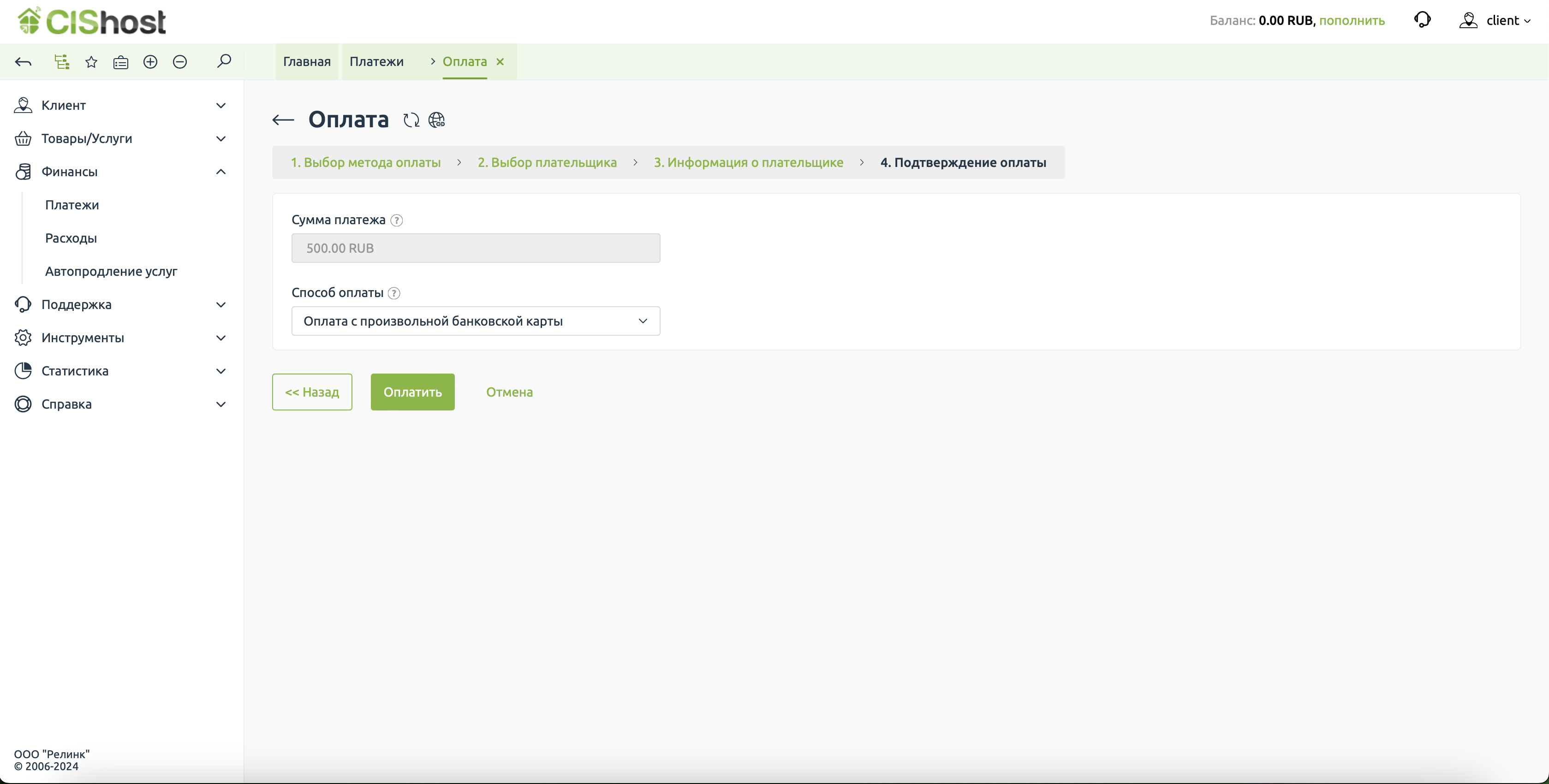Click the favorites star icon
Screen dimensions: 1549x784
pyautogui.click(x=91, y=62)
